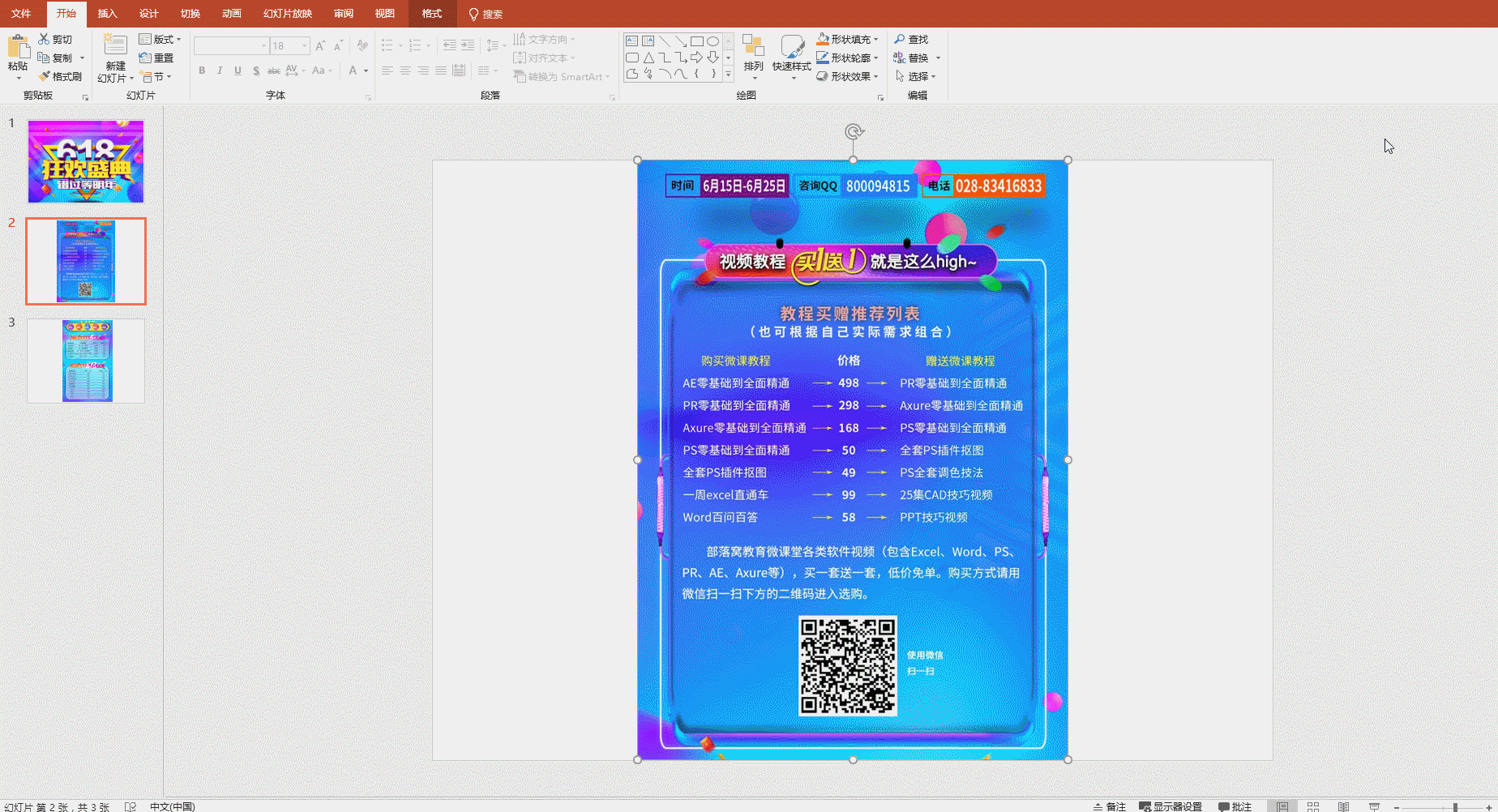Viewport: 1498px width, 812px height.
Task: Select the right block arrow shape
Action: pos(696,58)
